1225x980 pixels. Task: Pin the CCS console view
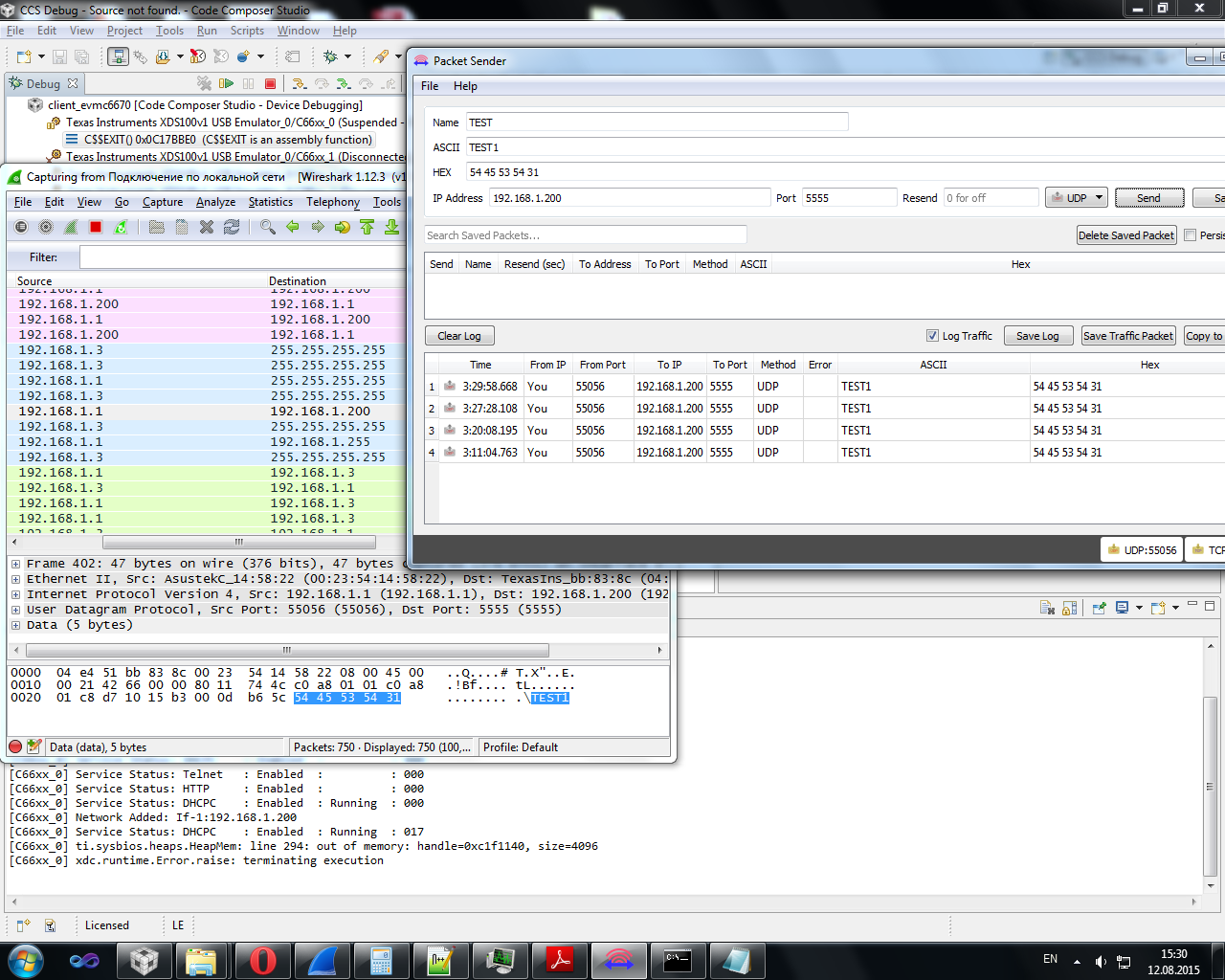click(x=1099, y=608)
